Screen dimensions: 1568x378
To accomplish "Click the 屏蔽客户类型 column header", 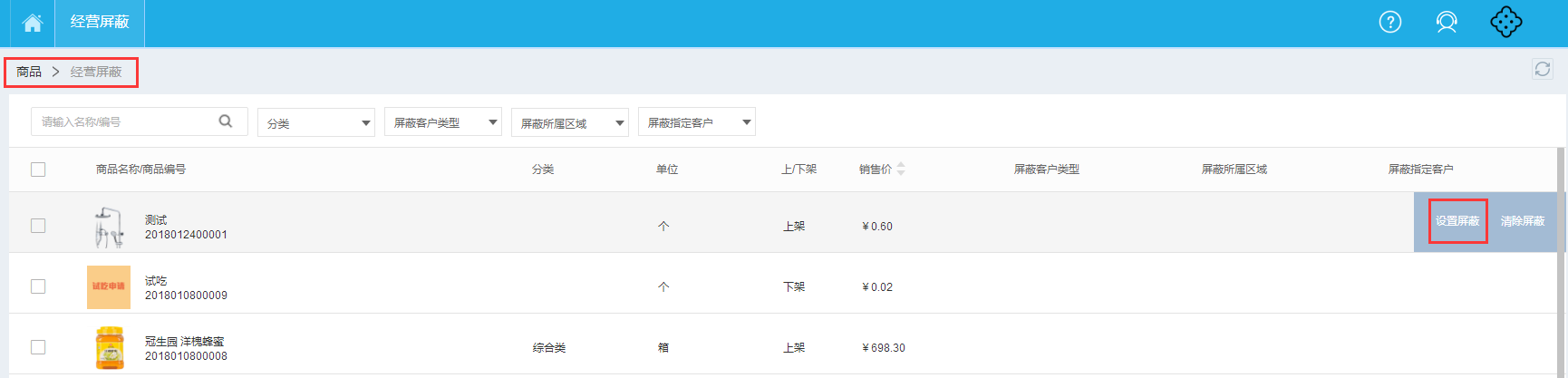I will click(1046, 170).
